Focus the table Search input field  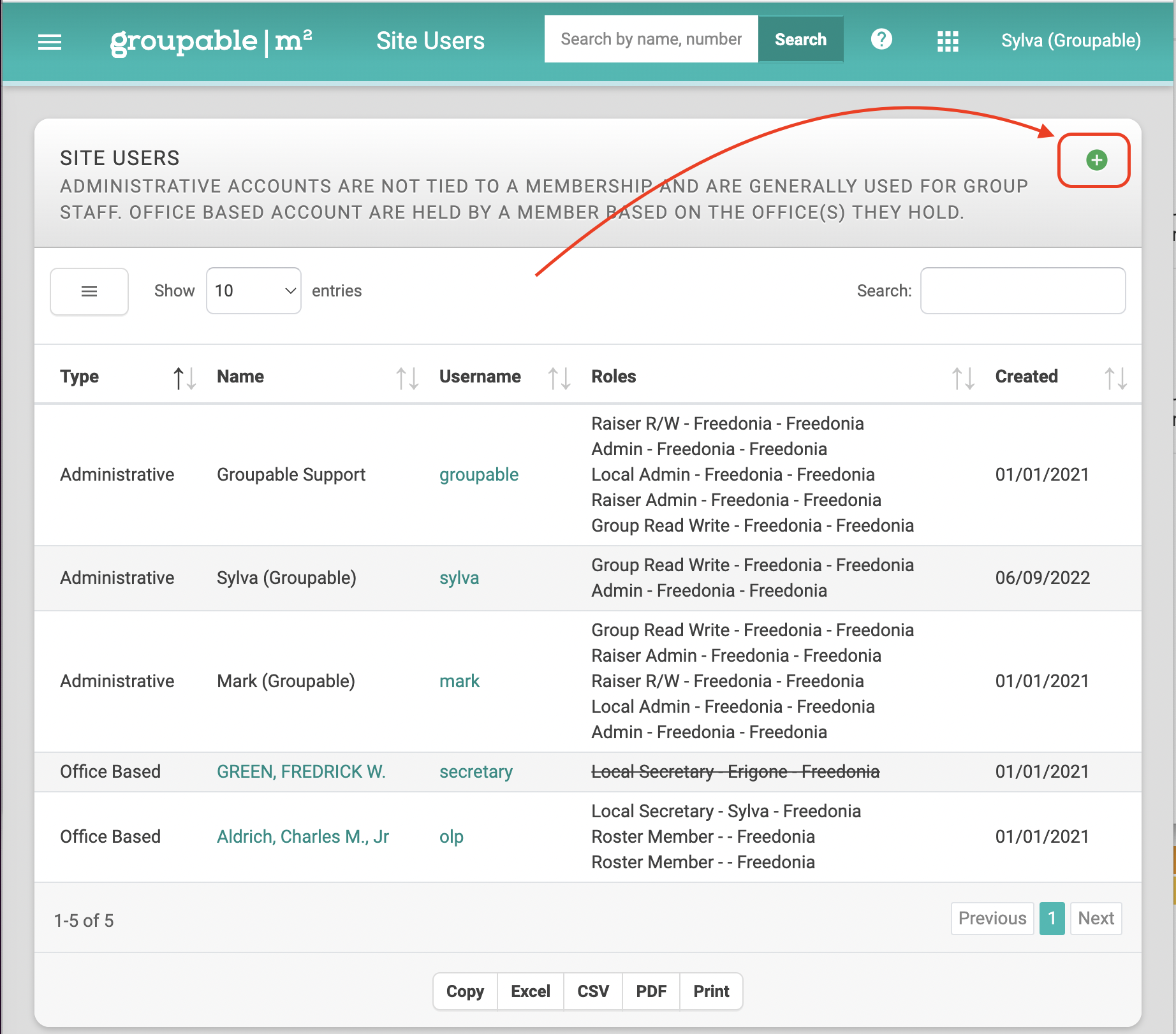[x=1023, y=291]
